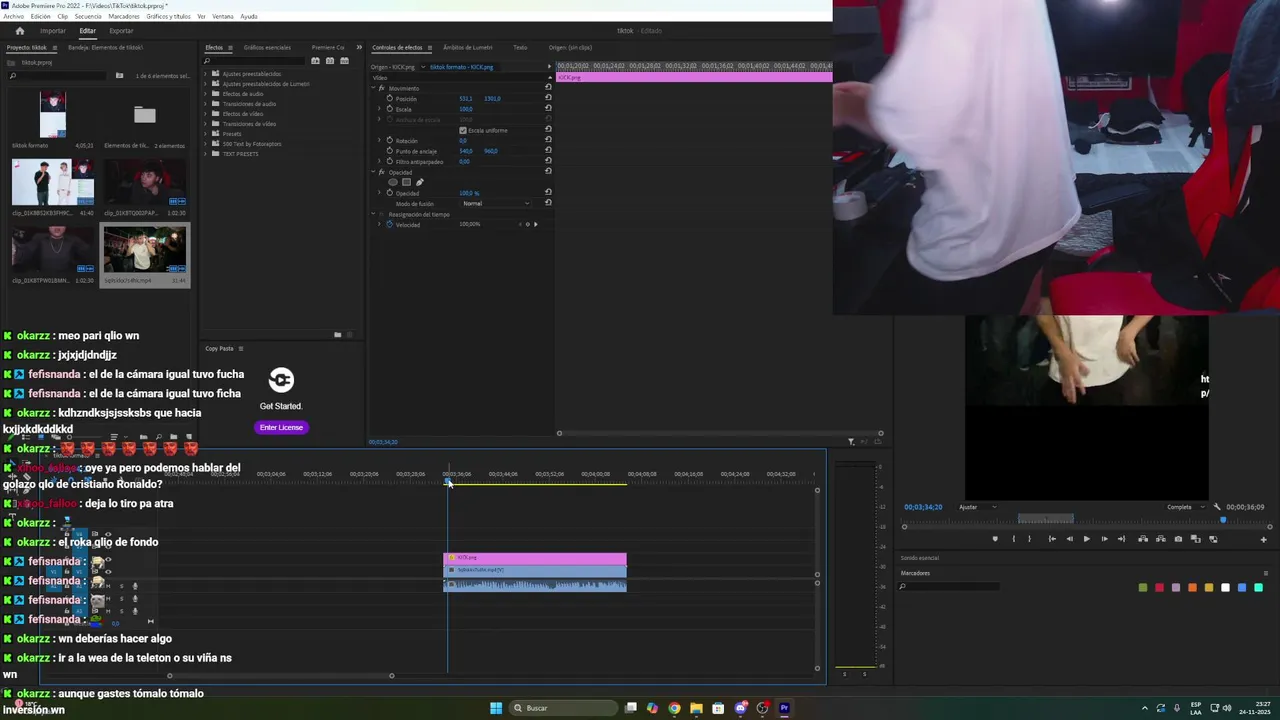Open the Secuencia menu
Screen dimensions: 1280x720
click(88, 16)
